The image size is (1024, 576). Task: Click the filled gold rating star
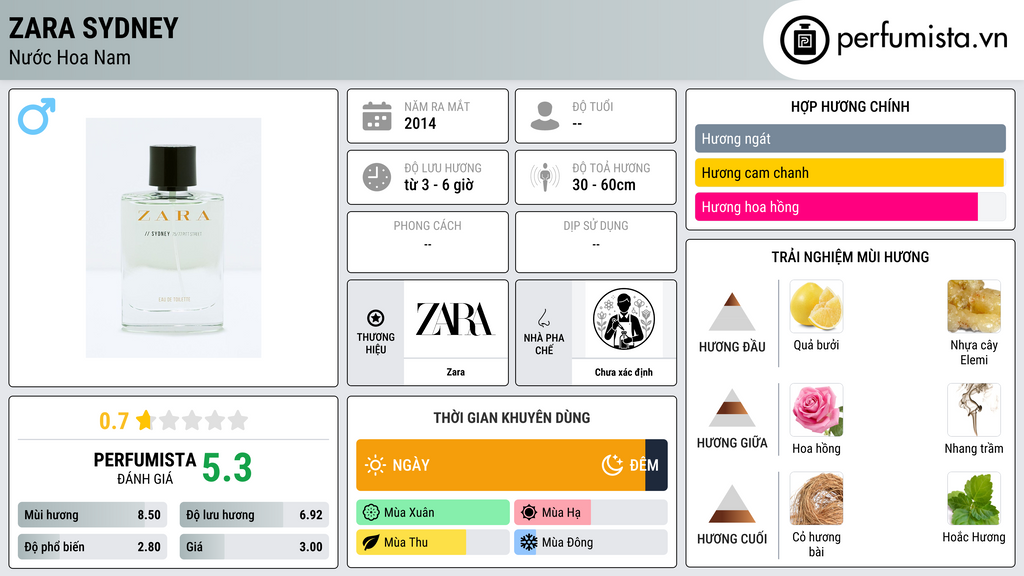pyautogui.click(x=144, y=420)
